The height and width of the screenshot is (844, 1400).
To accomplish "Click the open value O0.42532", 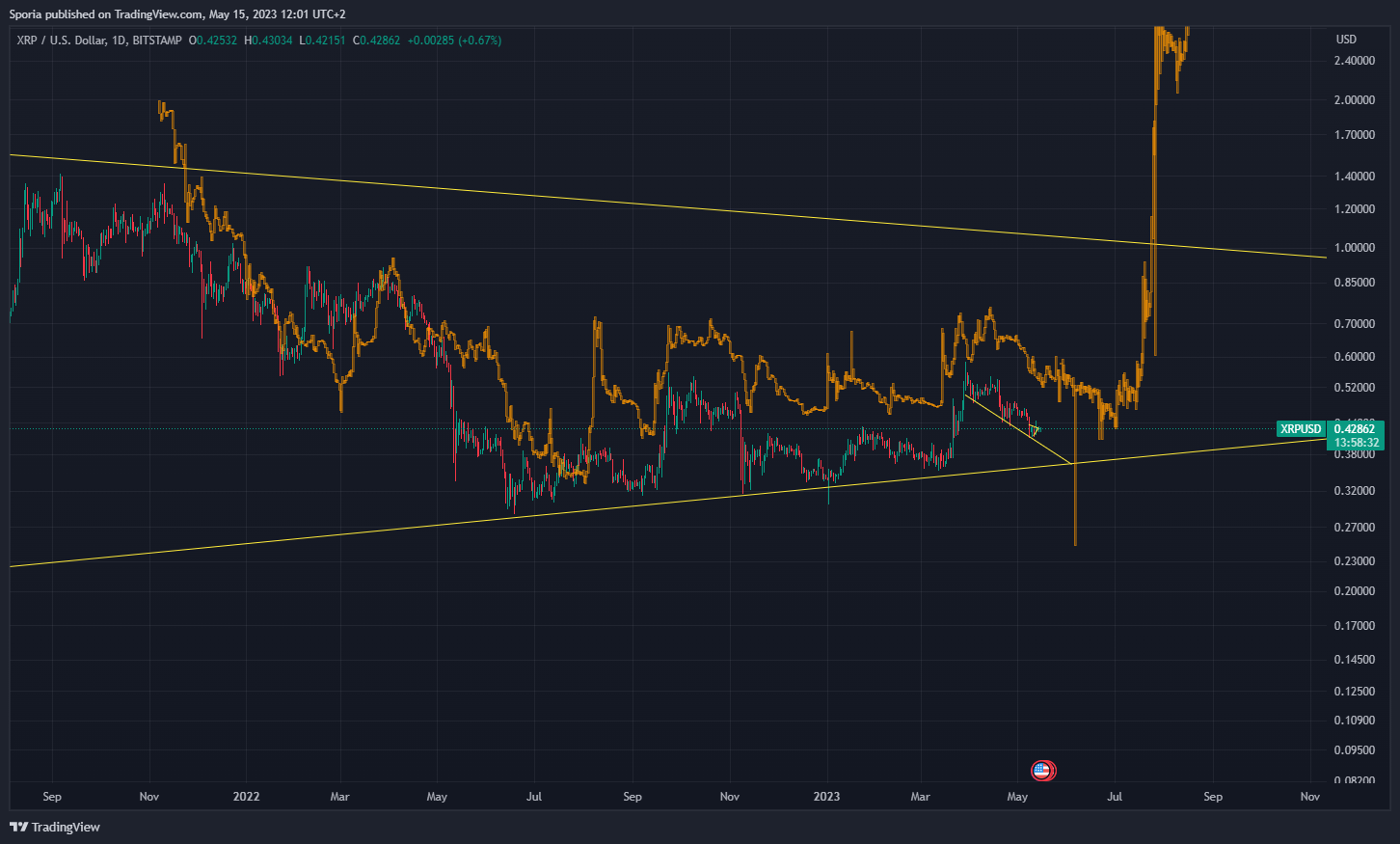I will coord(212,41).
